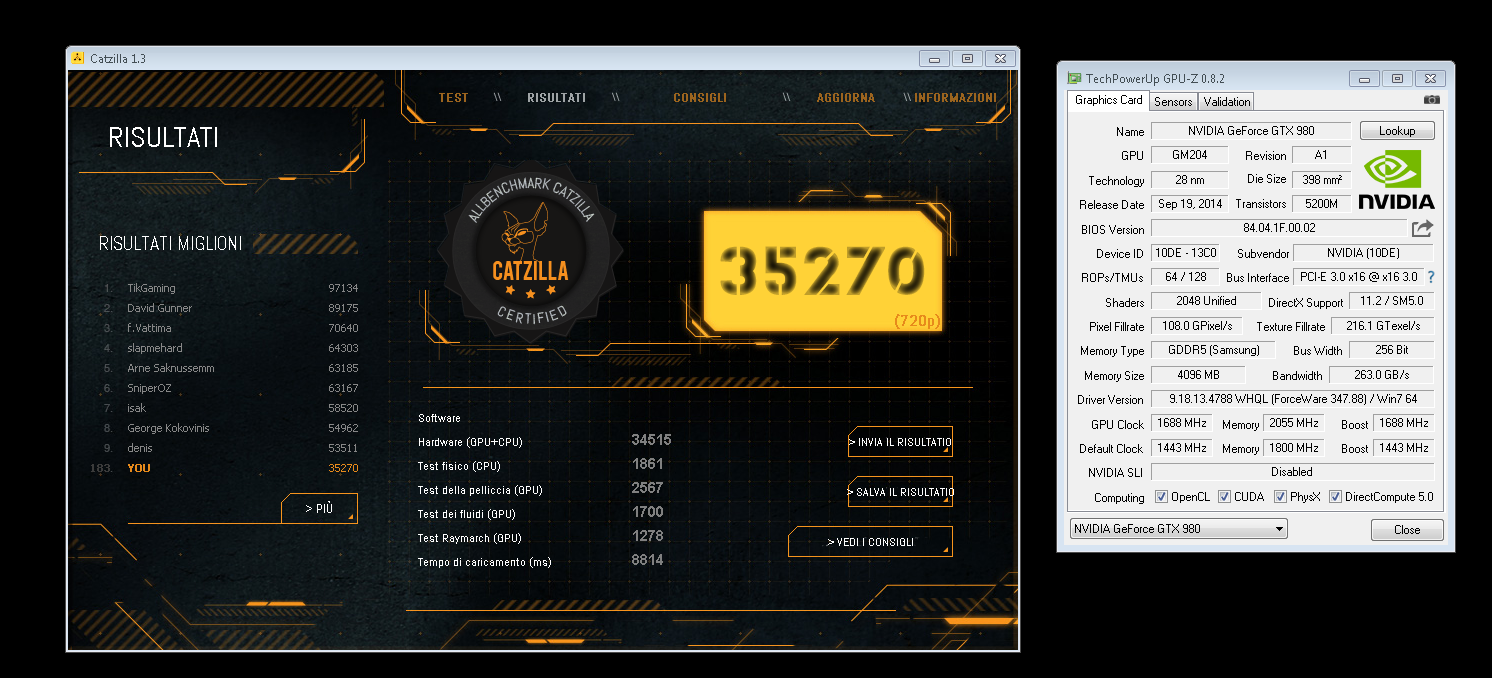Go to the INFORMAZIONI tab
The width and height of the screenshot is (1492, 678).
(955, 98)
